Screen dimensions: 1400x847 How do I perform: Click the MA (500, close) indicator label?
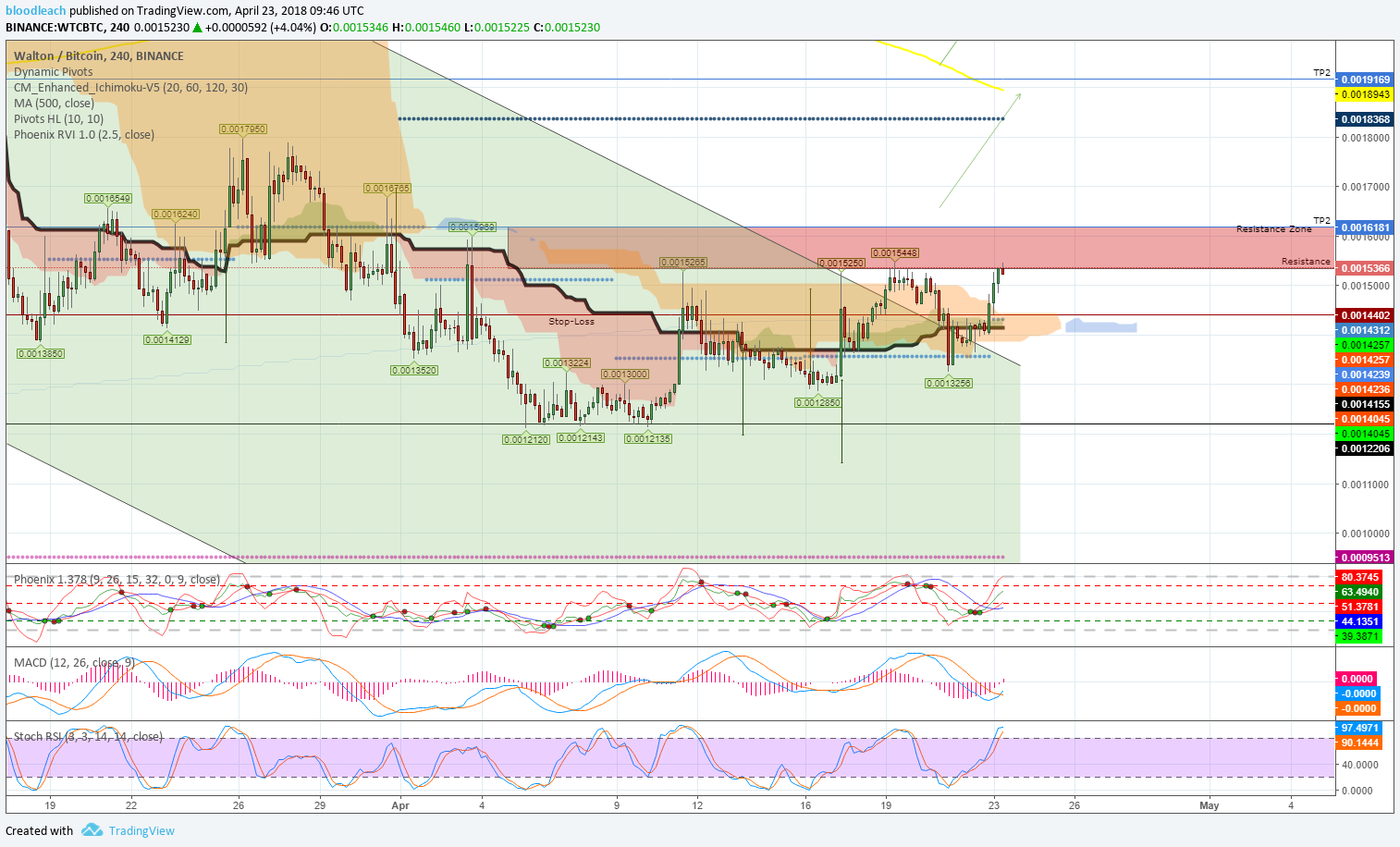(x=54, y=104)
